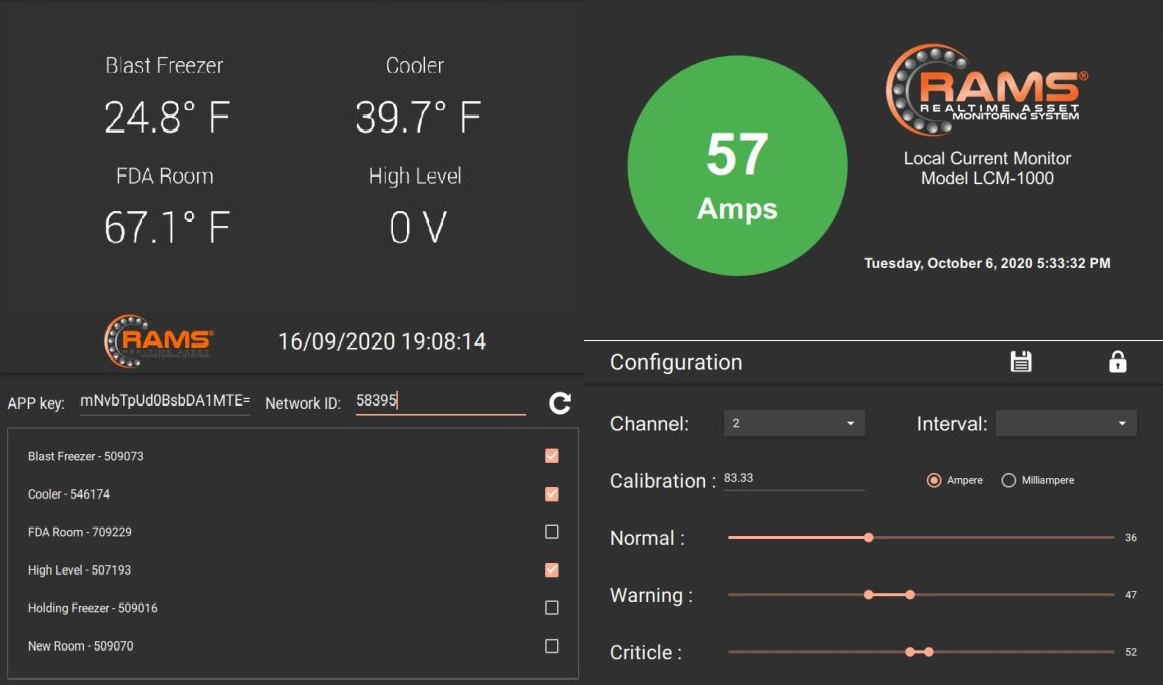
Task: Click the Cooler 39.7° F reading
Action: pos(418,117)
